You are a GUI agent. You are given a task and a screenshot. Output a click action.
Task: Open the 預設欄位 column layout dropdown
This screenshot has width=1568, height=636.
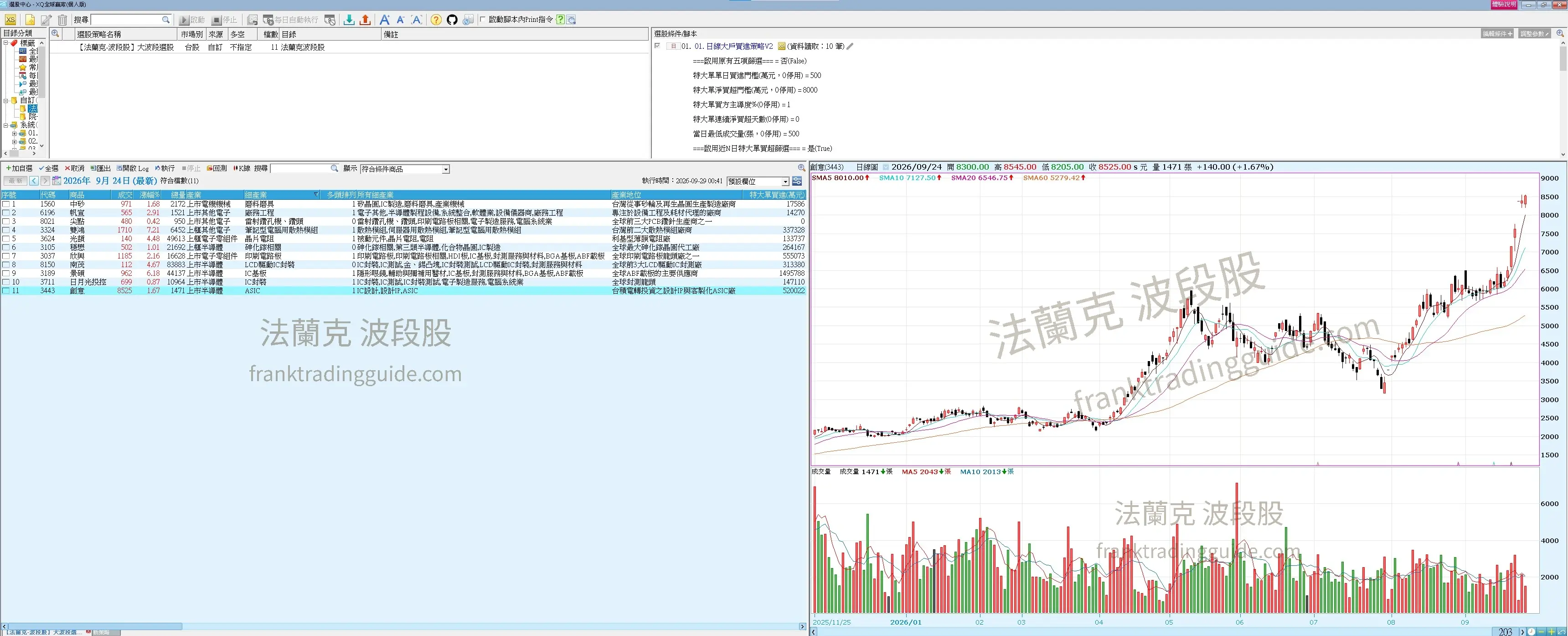pos(785,181)
